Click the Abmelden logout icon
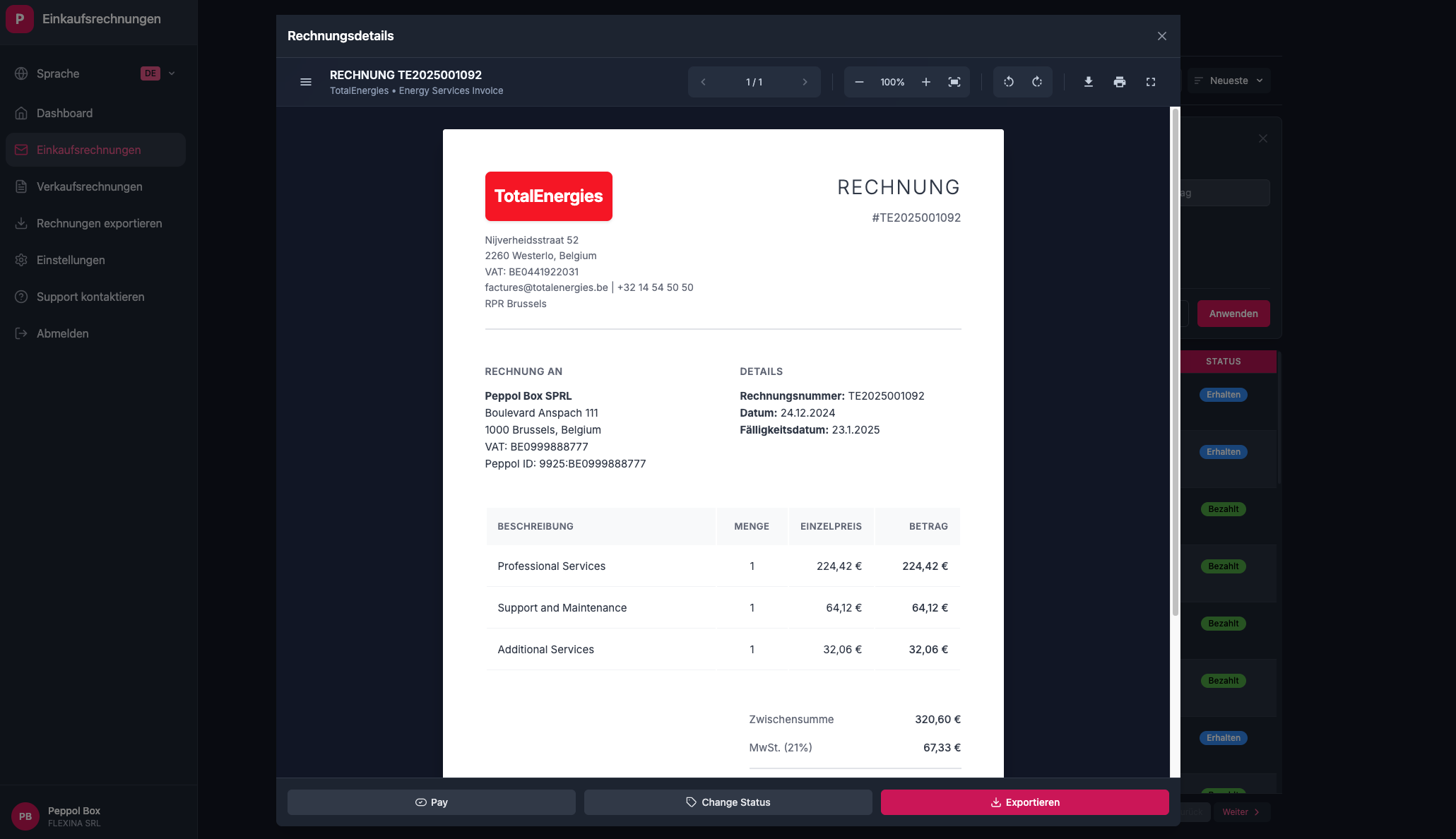Screen dimensions: 1456x839 [21, 333]
